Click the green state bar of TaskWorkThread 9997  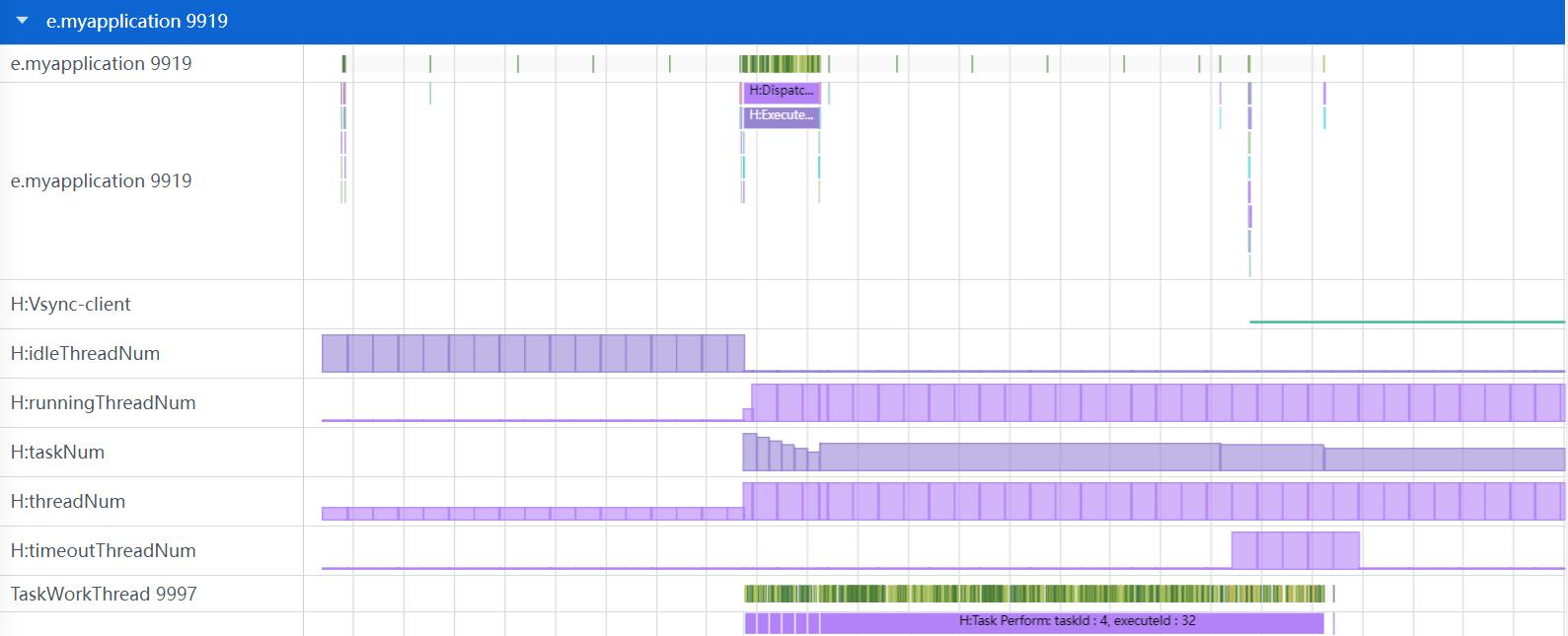coord(1036,594)
